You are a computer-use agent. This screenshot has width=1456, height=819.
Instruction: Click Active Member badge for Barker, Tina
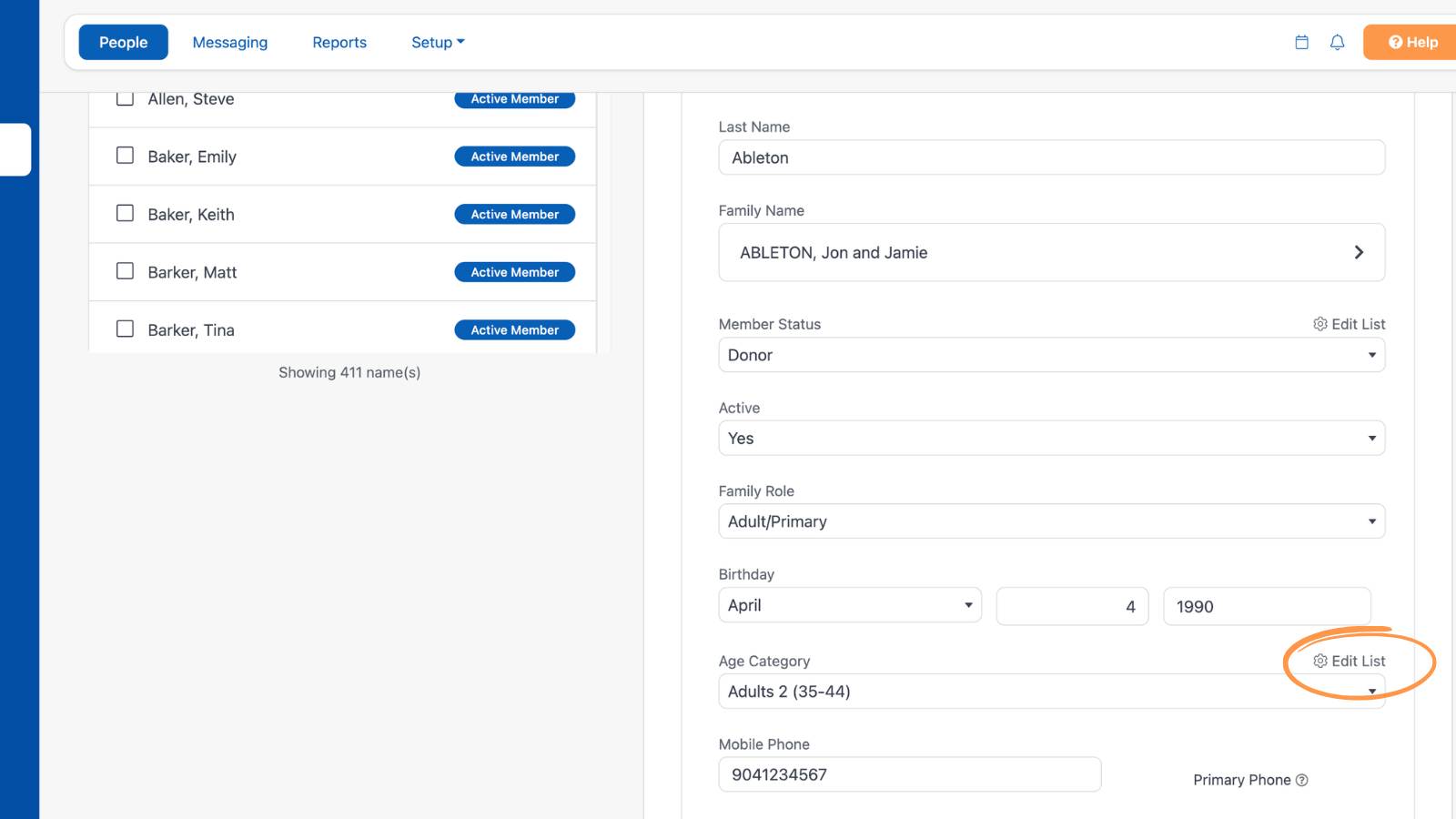(x=515, y=330)
